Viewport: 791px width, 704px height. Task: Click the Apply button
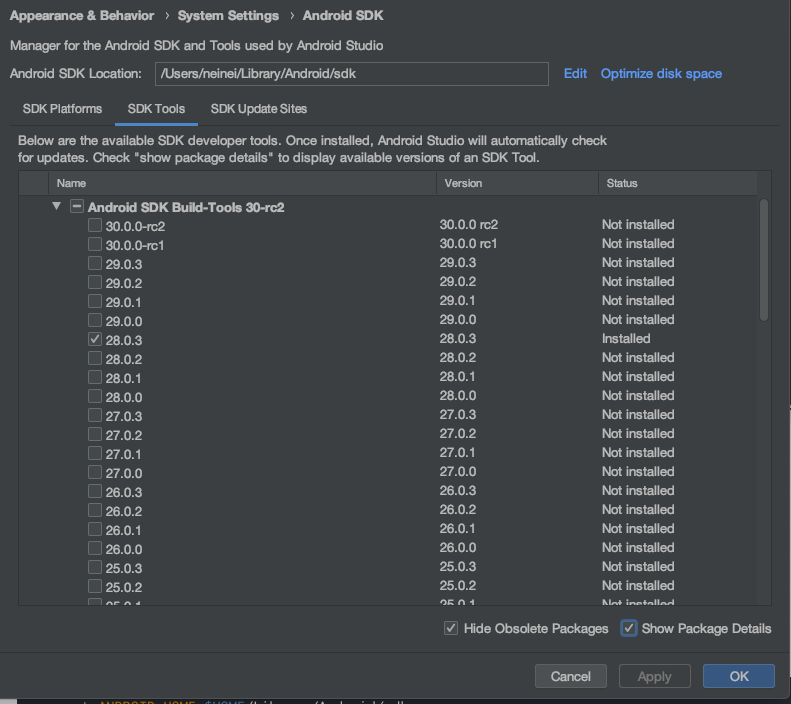coord(654,676)
